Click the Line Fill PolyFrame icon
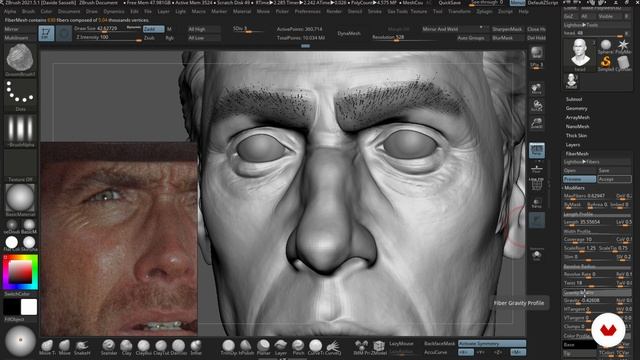640x360 pixels. point(536,184)
